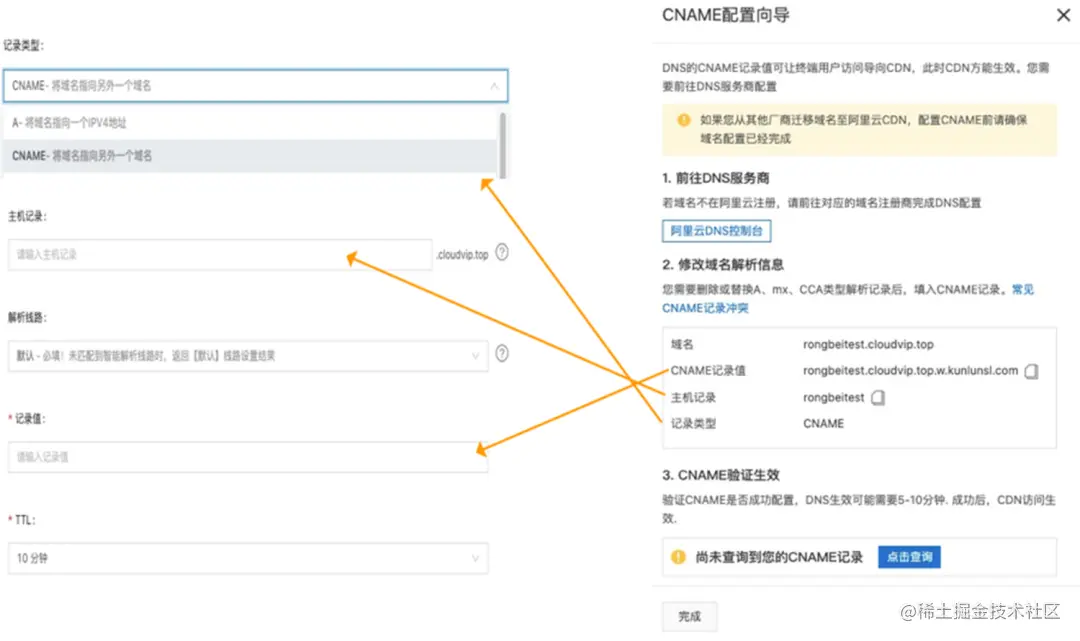Open help icon next to .cloudvip.top
Image resolution: width=1080 pixels, height=641 pixels.
pos(502,253)
